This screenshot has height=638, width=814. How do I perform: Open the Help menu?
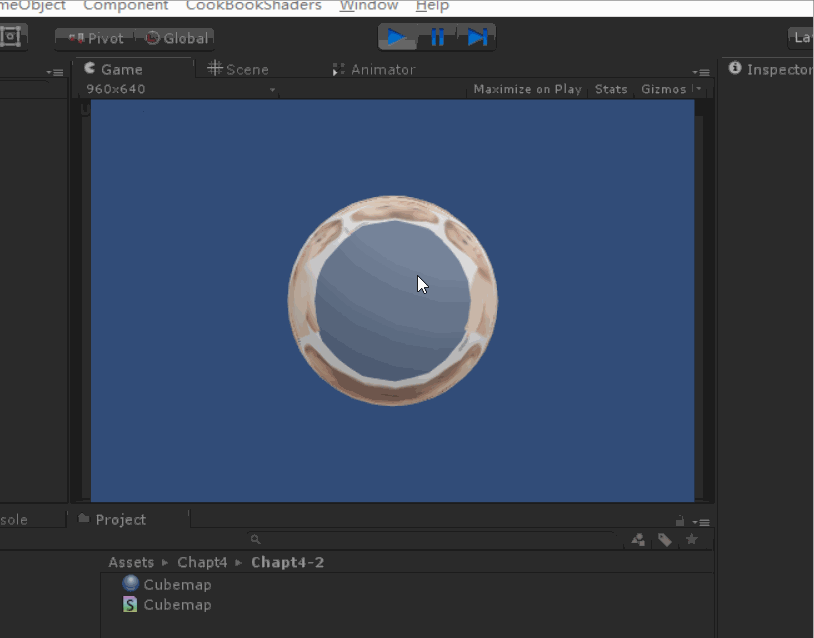(x=432, y=6)
